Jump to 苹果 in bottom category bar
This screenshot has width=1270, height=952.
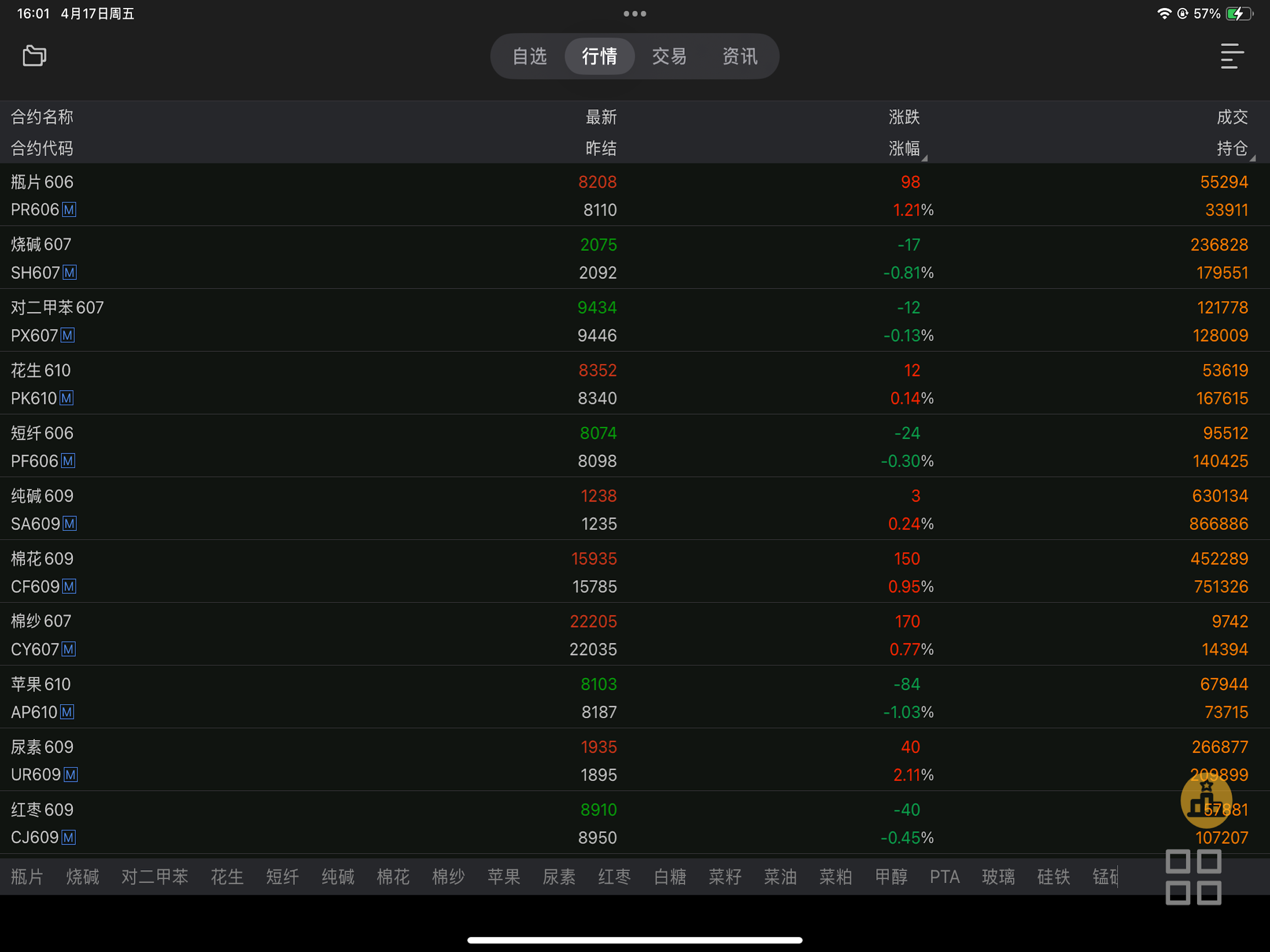pos(504,877)
